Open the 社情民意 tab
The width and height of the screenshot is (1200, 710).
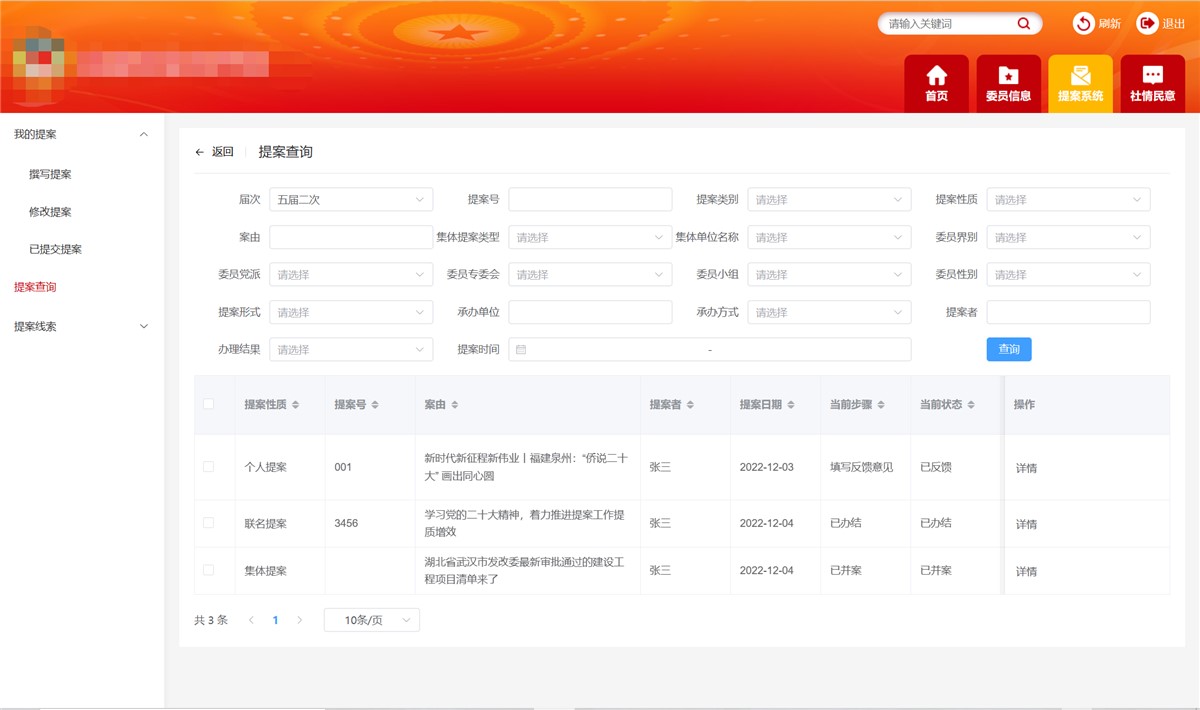(x=1152, y=83)
